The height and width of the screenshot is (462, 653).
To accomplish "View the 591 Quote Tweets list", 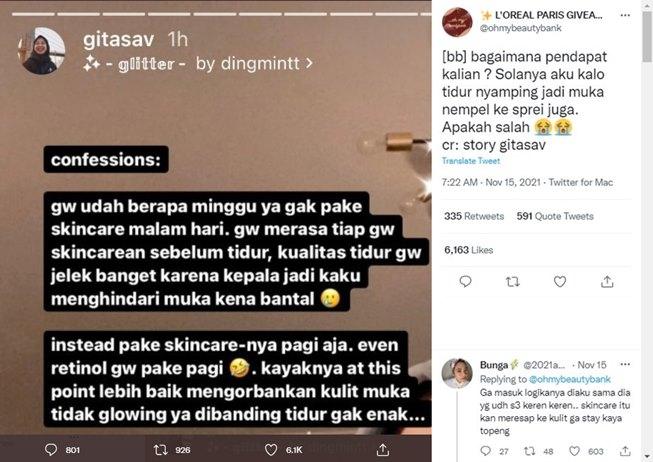I will (555, 216).
